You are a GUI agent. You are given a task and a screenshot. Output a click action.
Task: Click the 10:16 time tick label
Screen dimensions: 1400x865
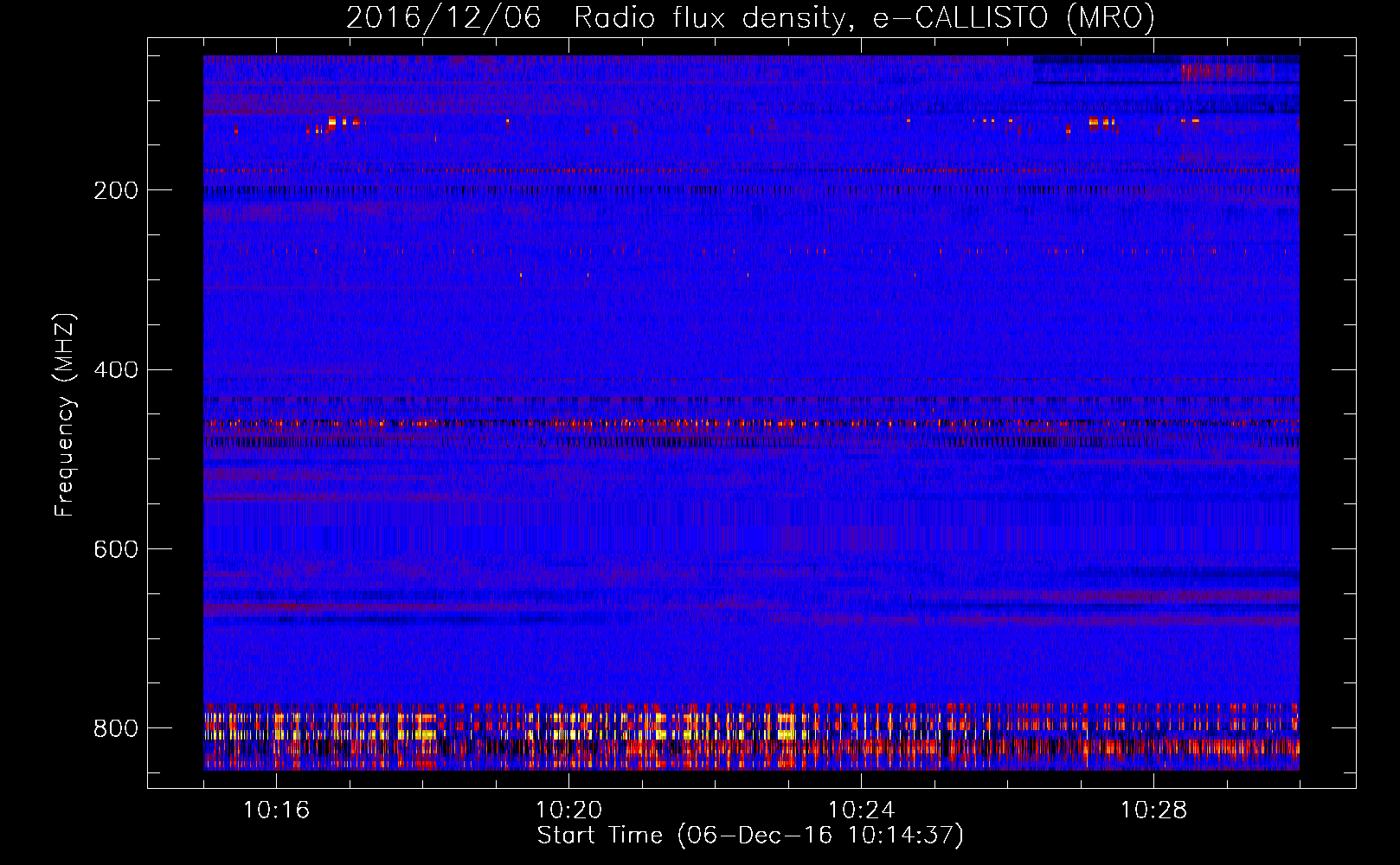[x=276, y=811]
